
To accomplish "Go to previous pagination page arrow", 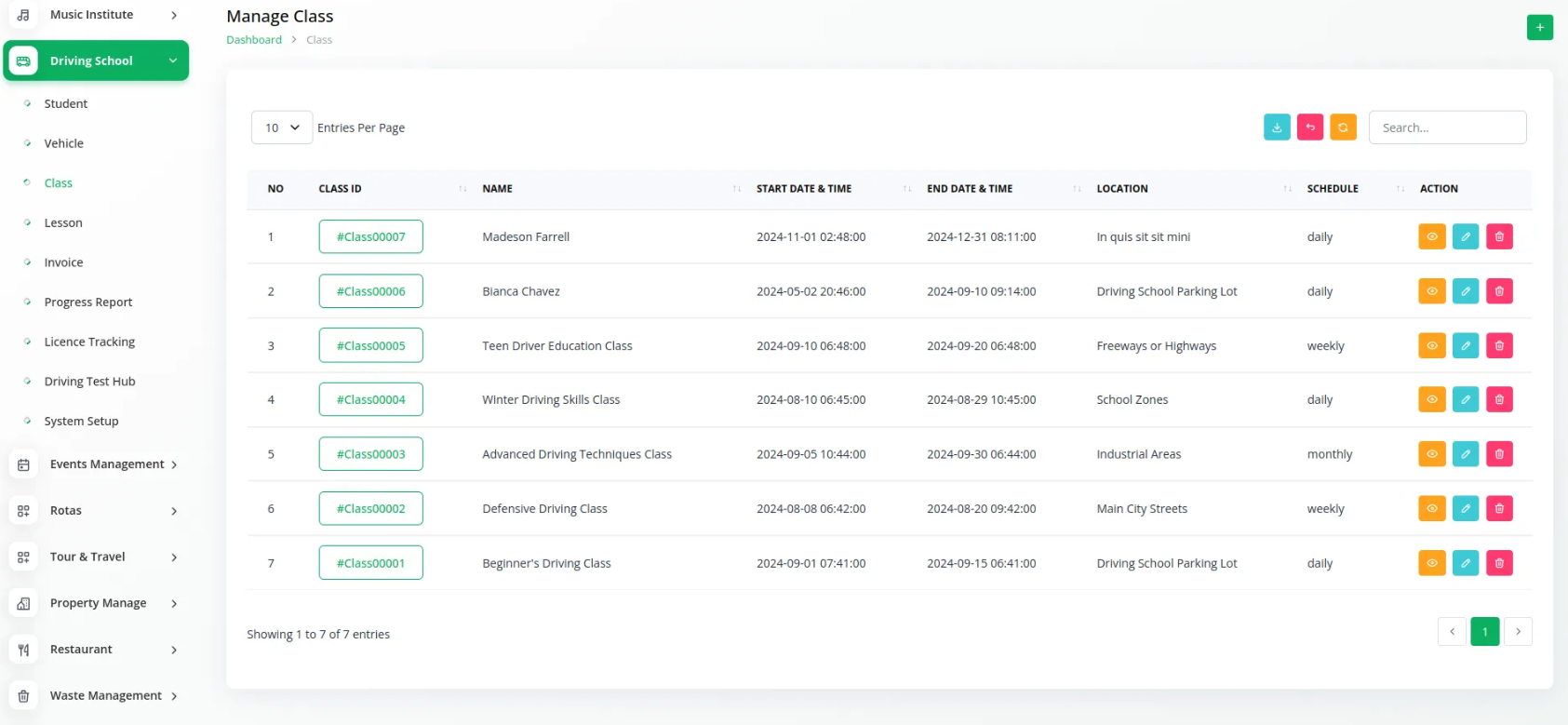I will (1452, 632).
